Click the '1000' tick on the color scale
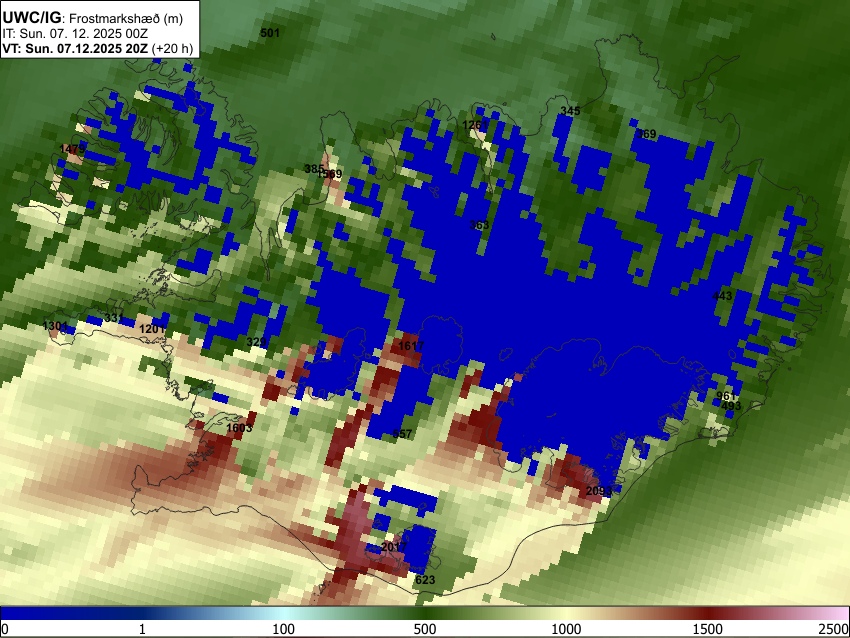 click(x=566, y=629)
